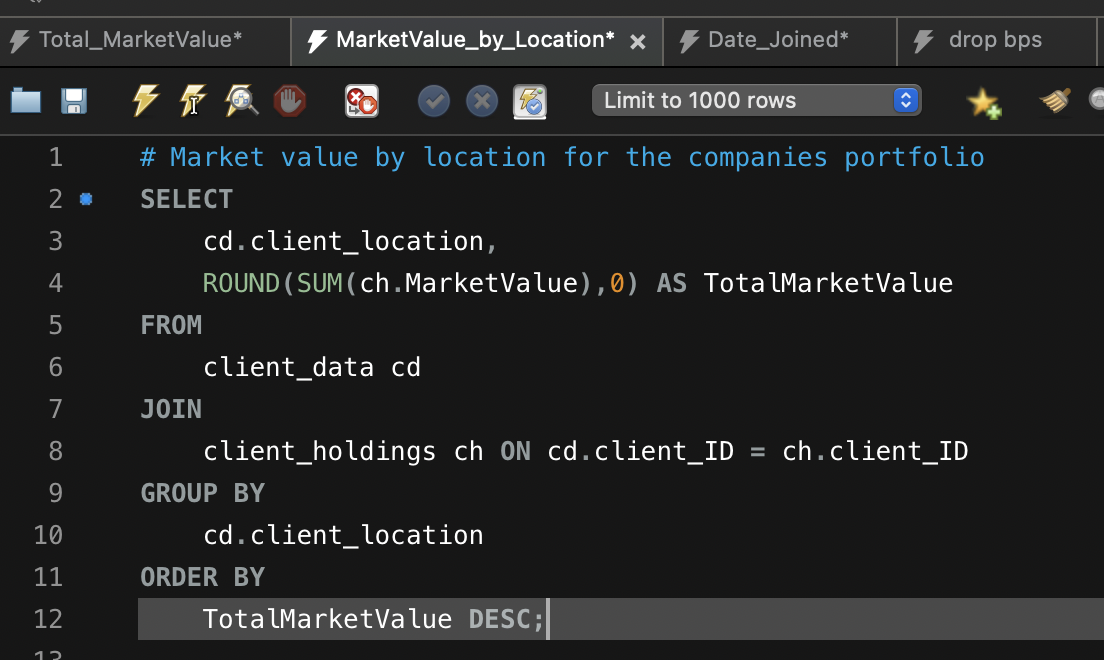
Task: Click the comment text on line 1
Action: [x=562, y=157]
